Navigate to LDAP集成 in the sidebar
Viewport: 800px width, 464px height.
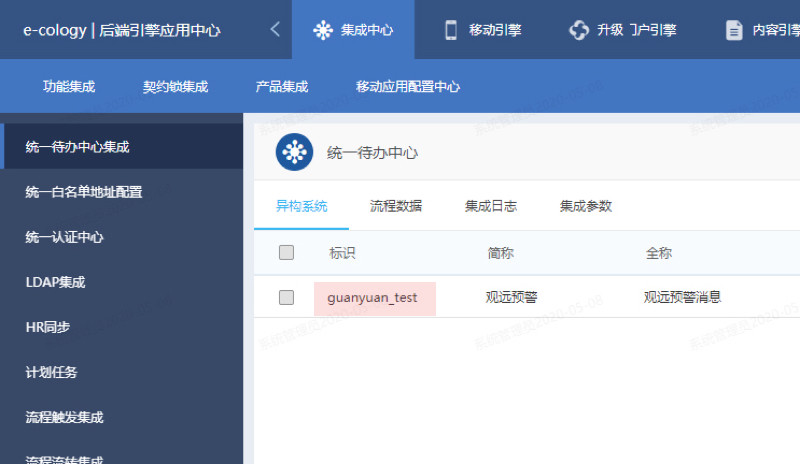[x=55, y=282]
